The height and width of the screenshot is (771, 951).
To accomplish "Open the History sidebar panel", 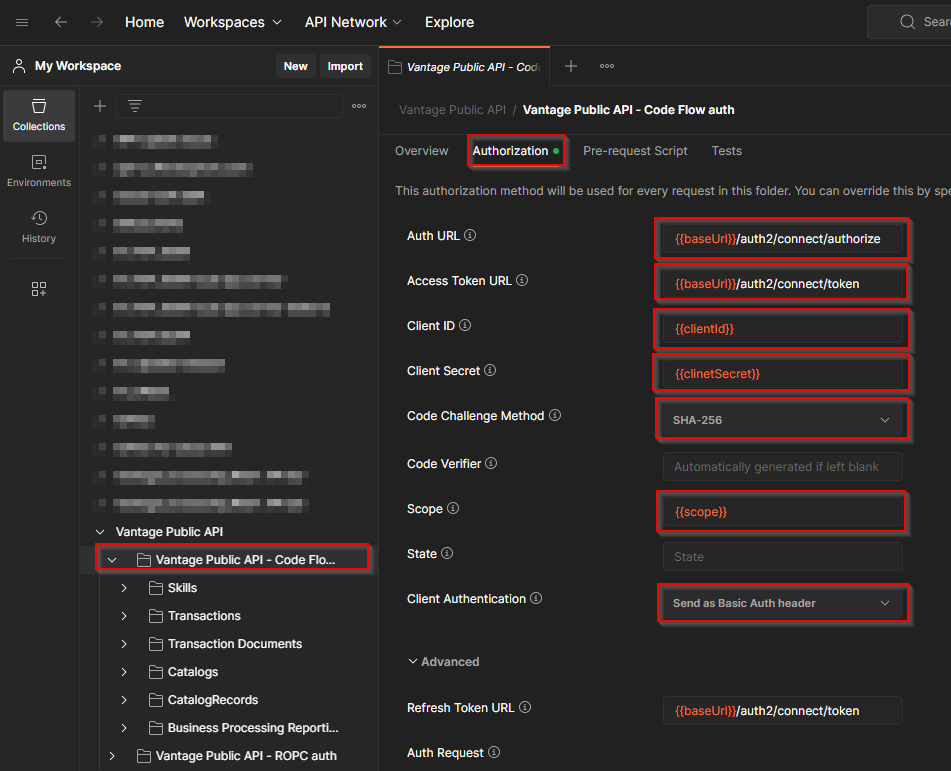I will (39, 227).
